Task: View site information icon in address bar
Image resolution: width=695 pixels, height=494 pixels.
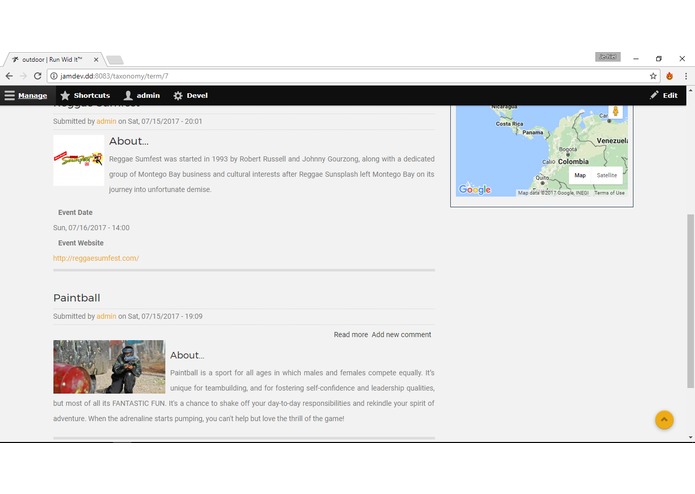Action: pos(54,76)
